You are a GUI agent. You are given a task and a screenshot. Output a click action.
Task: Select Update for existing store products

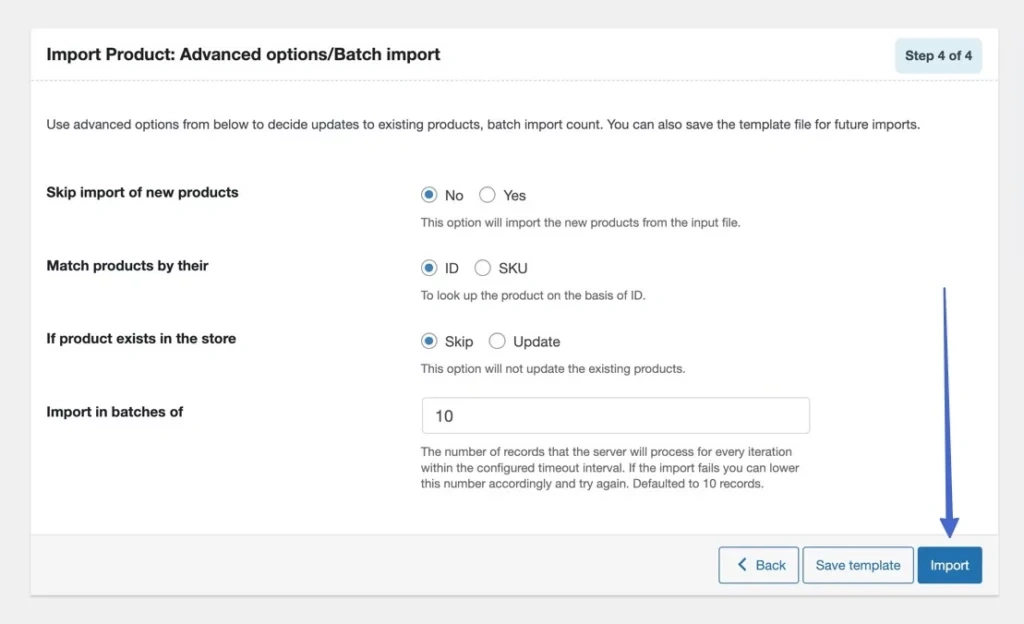pyautogui.click(x=497, y=341)
